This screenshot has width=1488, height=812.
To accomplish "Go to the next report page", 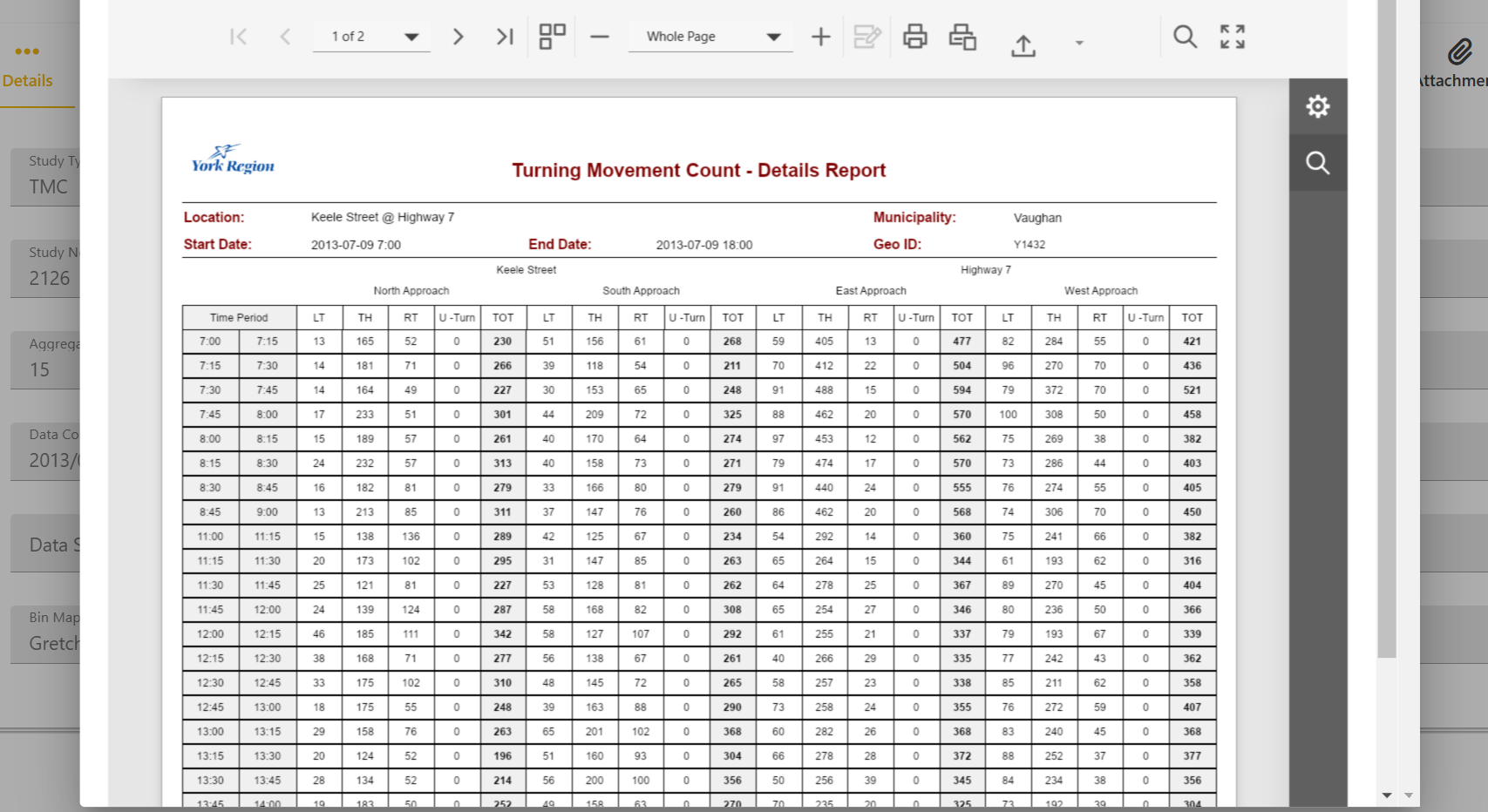I will (x=458, y=37).
